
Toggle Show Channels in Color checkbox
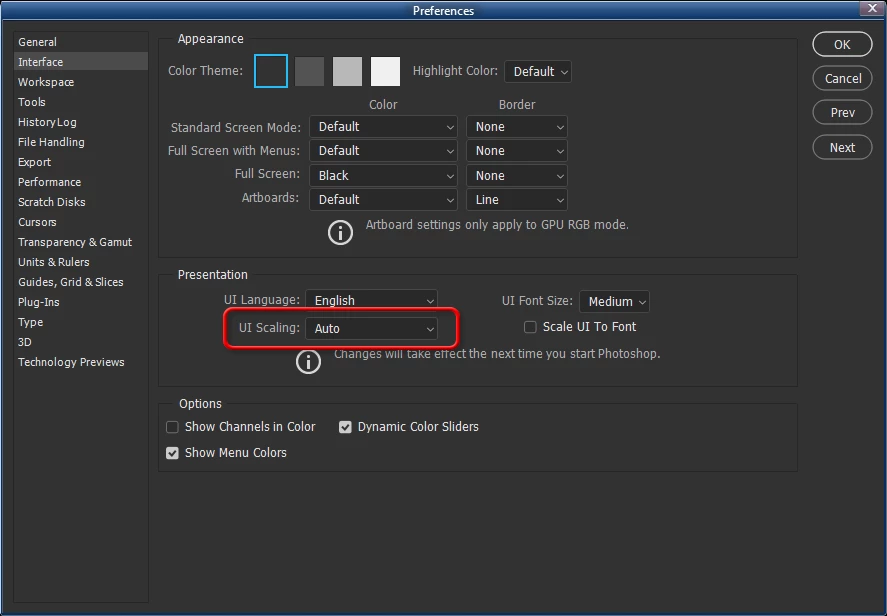tap(173, 427)
